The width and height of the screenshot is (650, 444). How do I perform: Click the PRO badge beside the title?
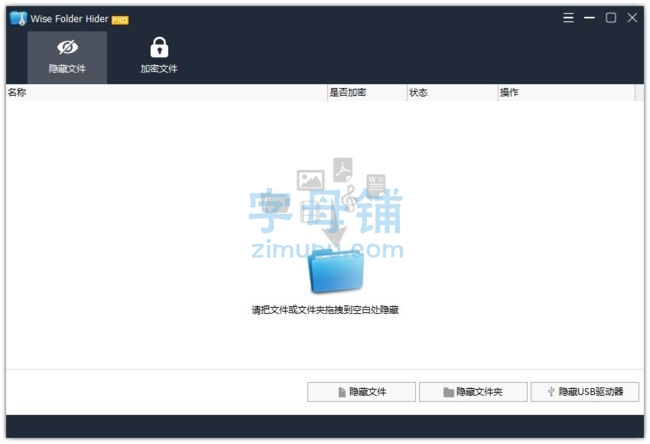(120, 20)
